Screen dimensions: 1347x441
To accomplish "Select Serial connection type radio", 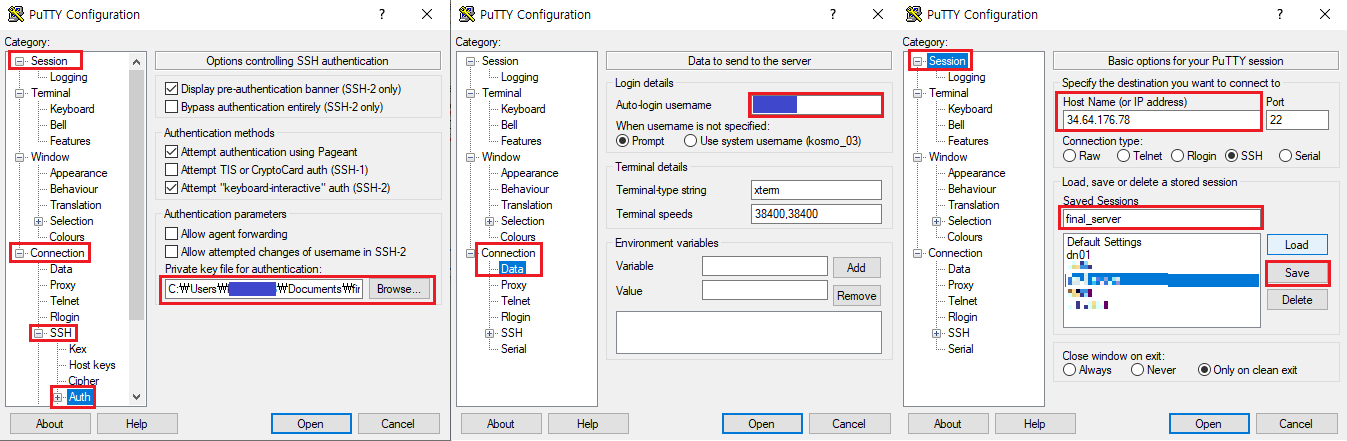I will tap(1285, 156).
